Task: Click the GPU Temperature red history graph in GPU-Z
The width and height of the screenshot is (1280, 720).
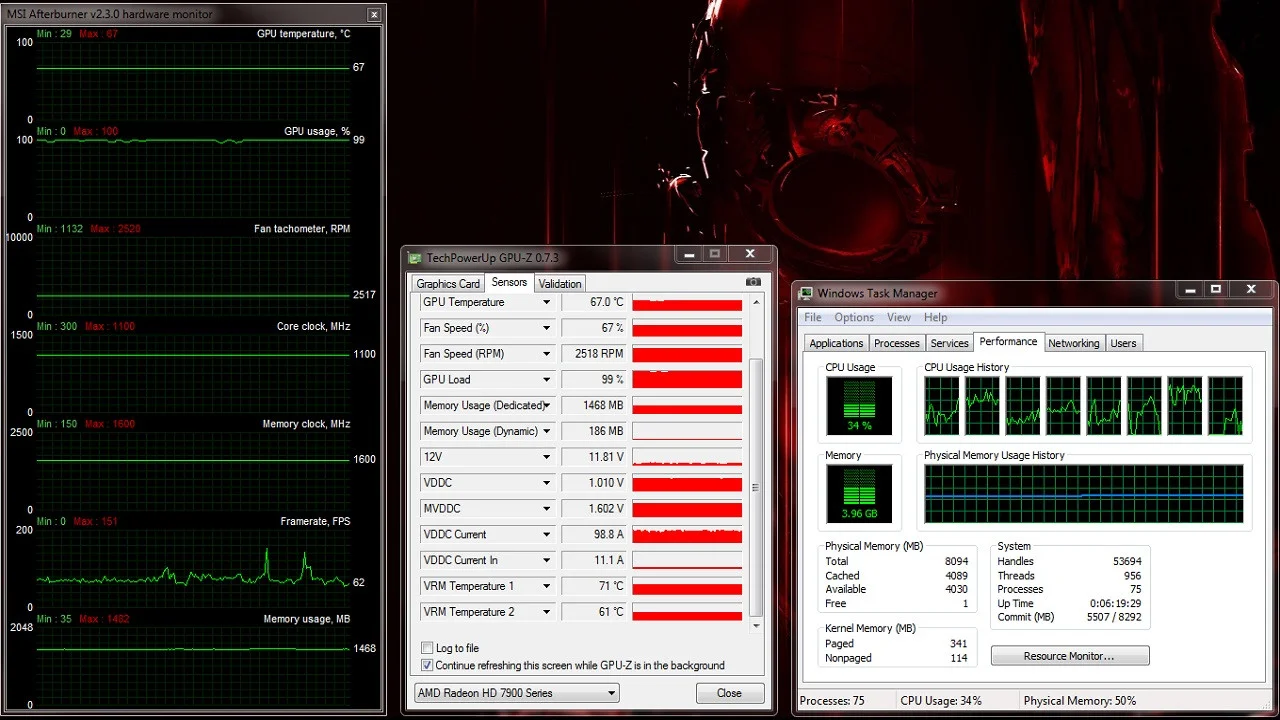Action: point(687,302)
